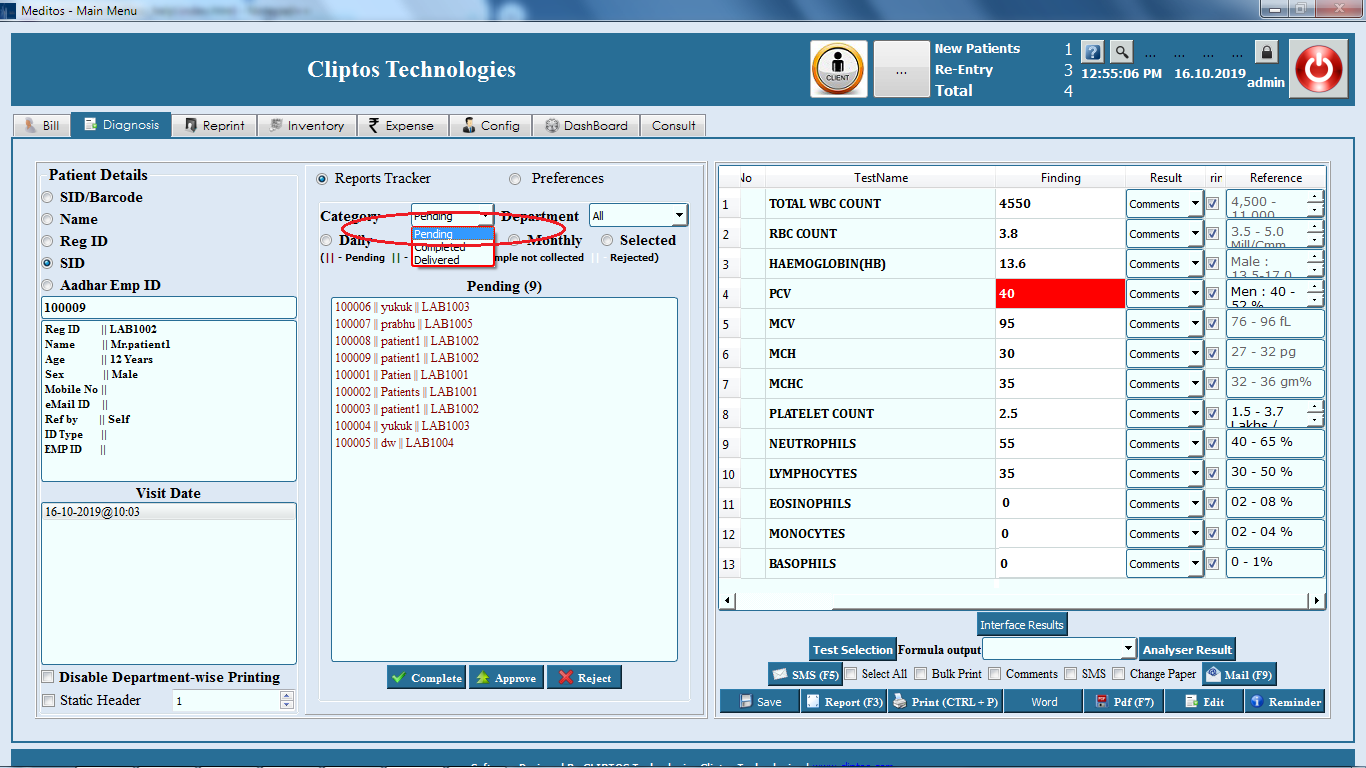Select Name search radio option
The height and width of the screenshot is (768, 1366).
(x=47, y=219)
